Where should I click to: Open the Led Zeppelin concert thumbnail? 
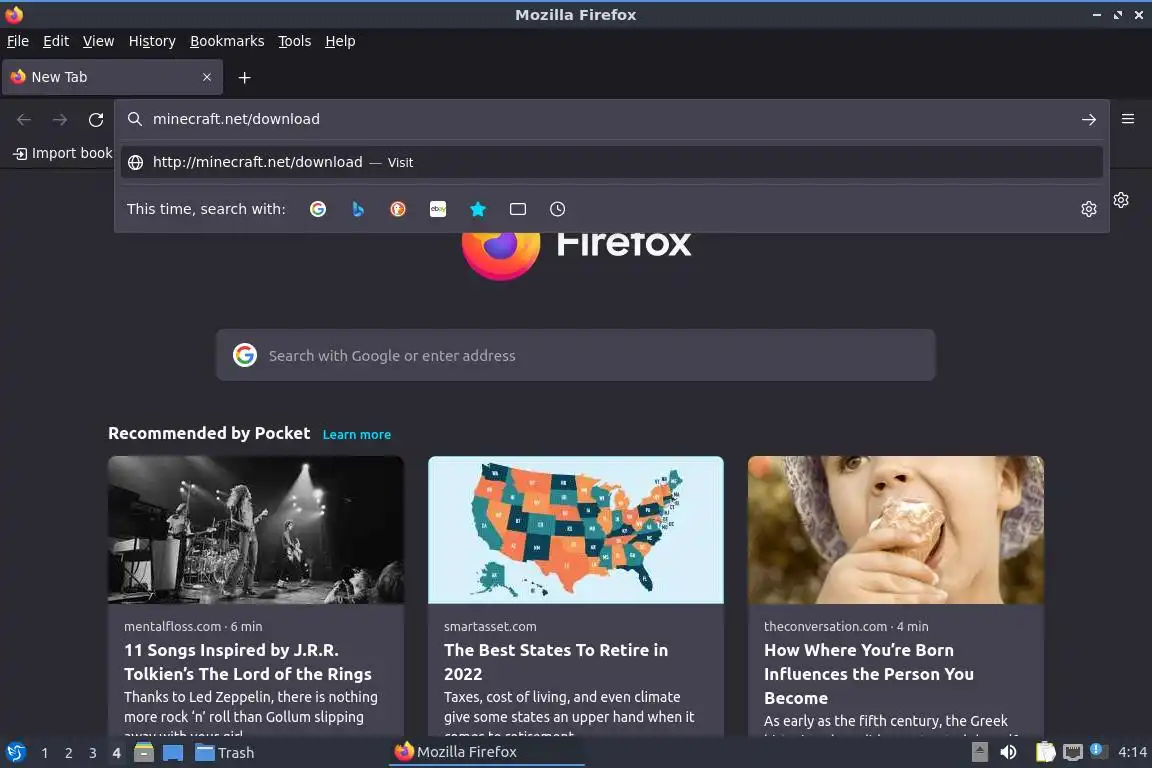pyautogui.click(x=256, y=530)
